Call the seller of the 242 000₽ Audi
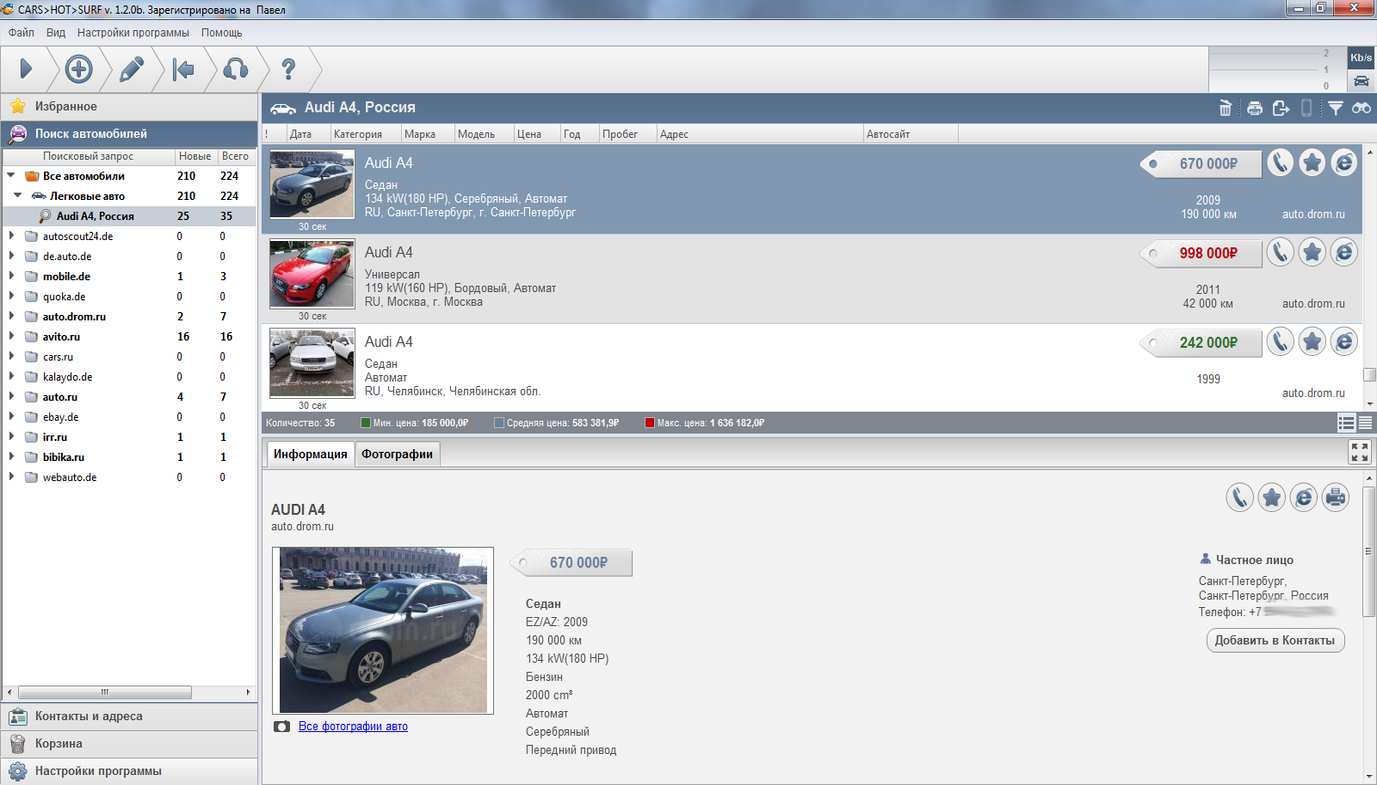 coord(1280,342)
